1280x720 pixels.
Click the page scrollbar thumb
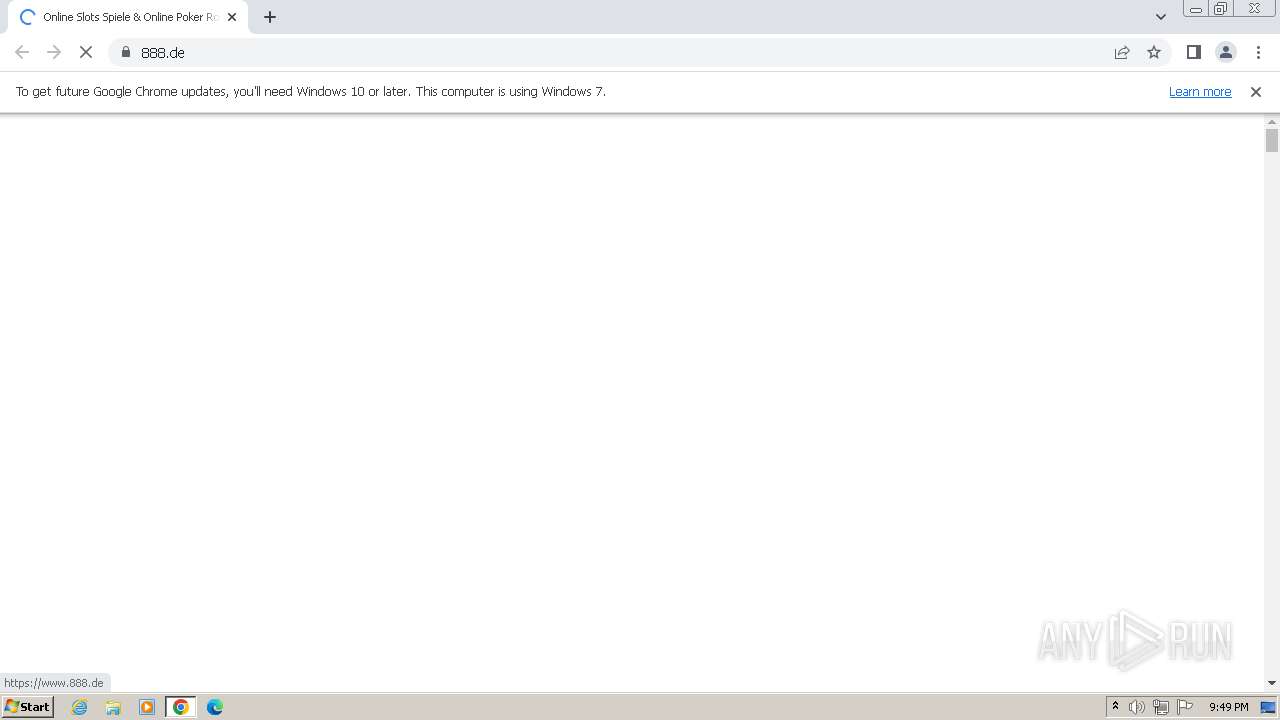click(x=1272, y=140)
